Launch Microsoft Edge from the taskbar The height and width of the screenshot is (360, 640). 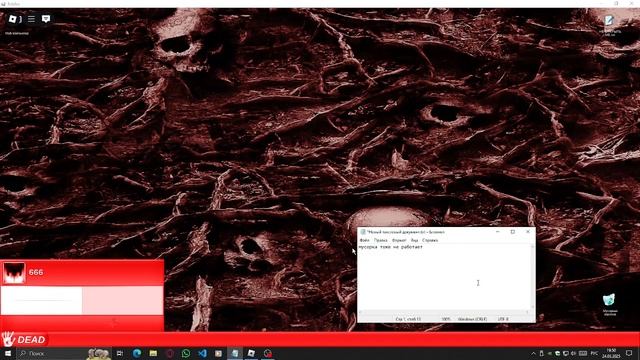[x=136, y=353]
